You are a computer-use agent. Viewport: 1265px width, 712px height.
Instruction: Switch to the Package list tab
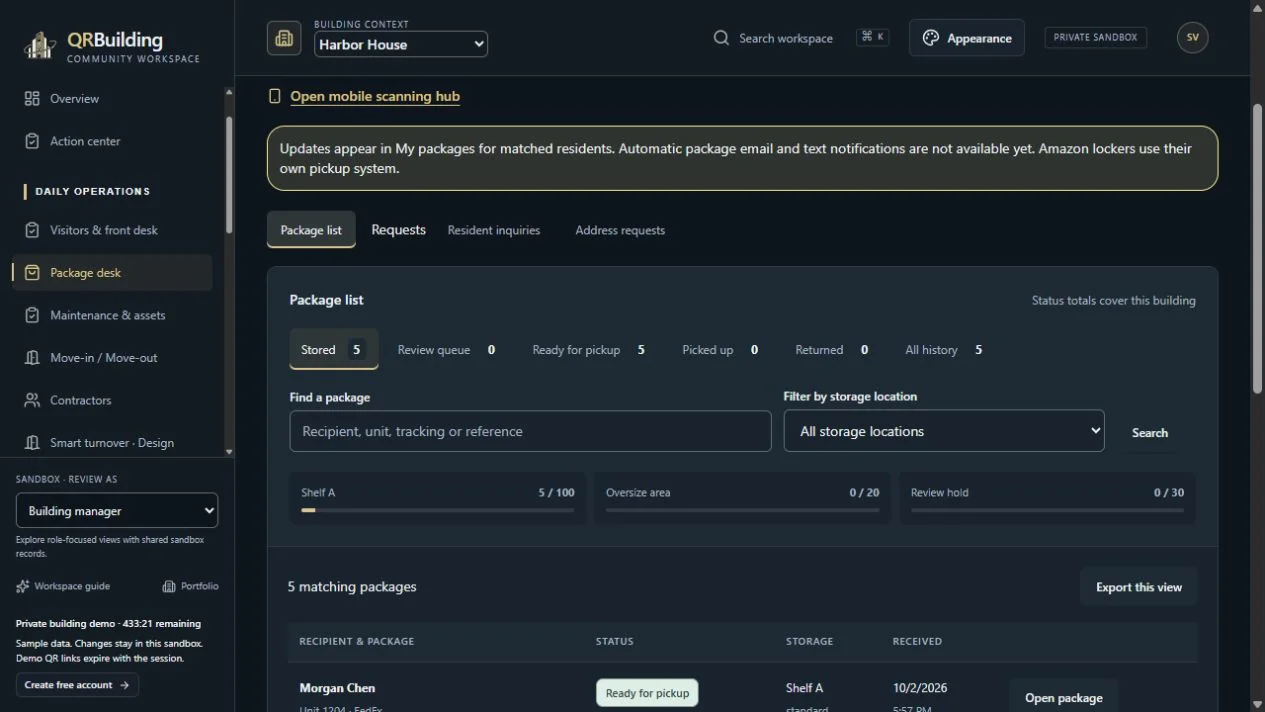[311, 230]
